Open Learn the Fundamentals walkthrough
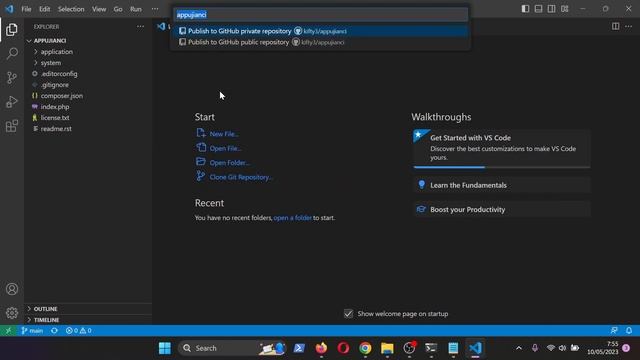 pyautogui.click(x=502, y=185)
